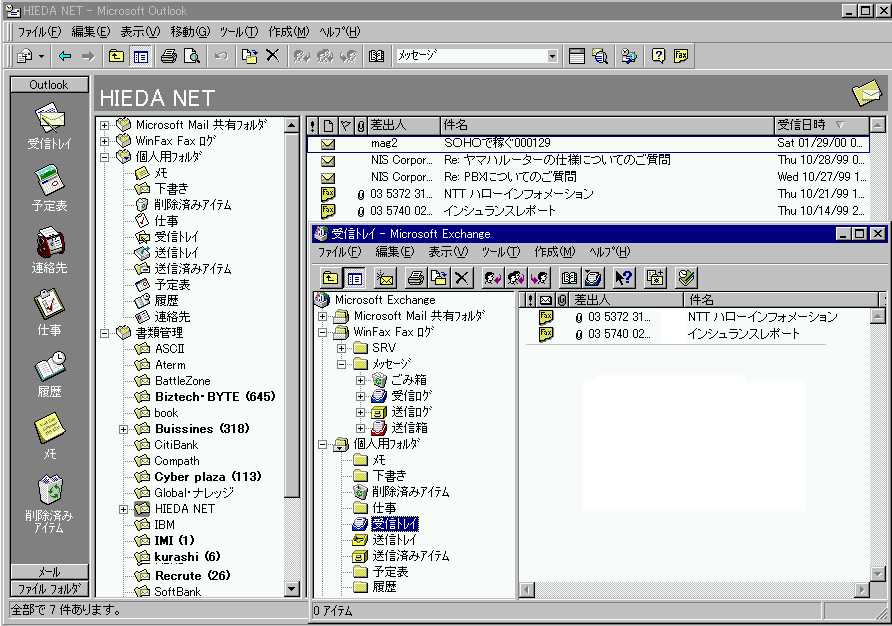Select the SOHOで稼ぐ000129 message row
This screenshot has height=626, width=892.
pos(497,143)
